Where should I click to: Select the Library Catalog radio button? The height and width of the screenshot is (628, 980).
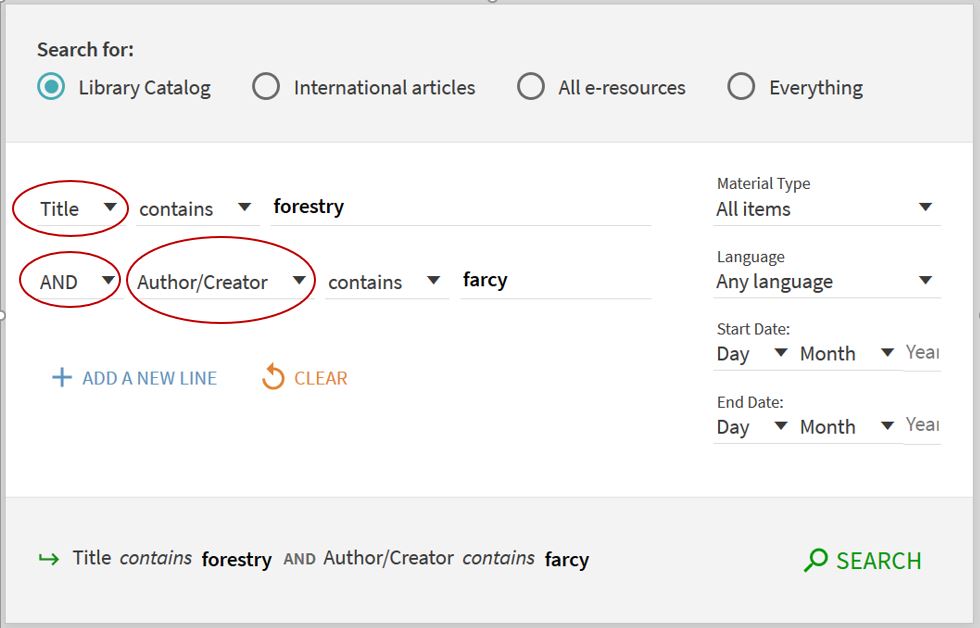[x=51, y=87]
